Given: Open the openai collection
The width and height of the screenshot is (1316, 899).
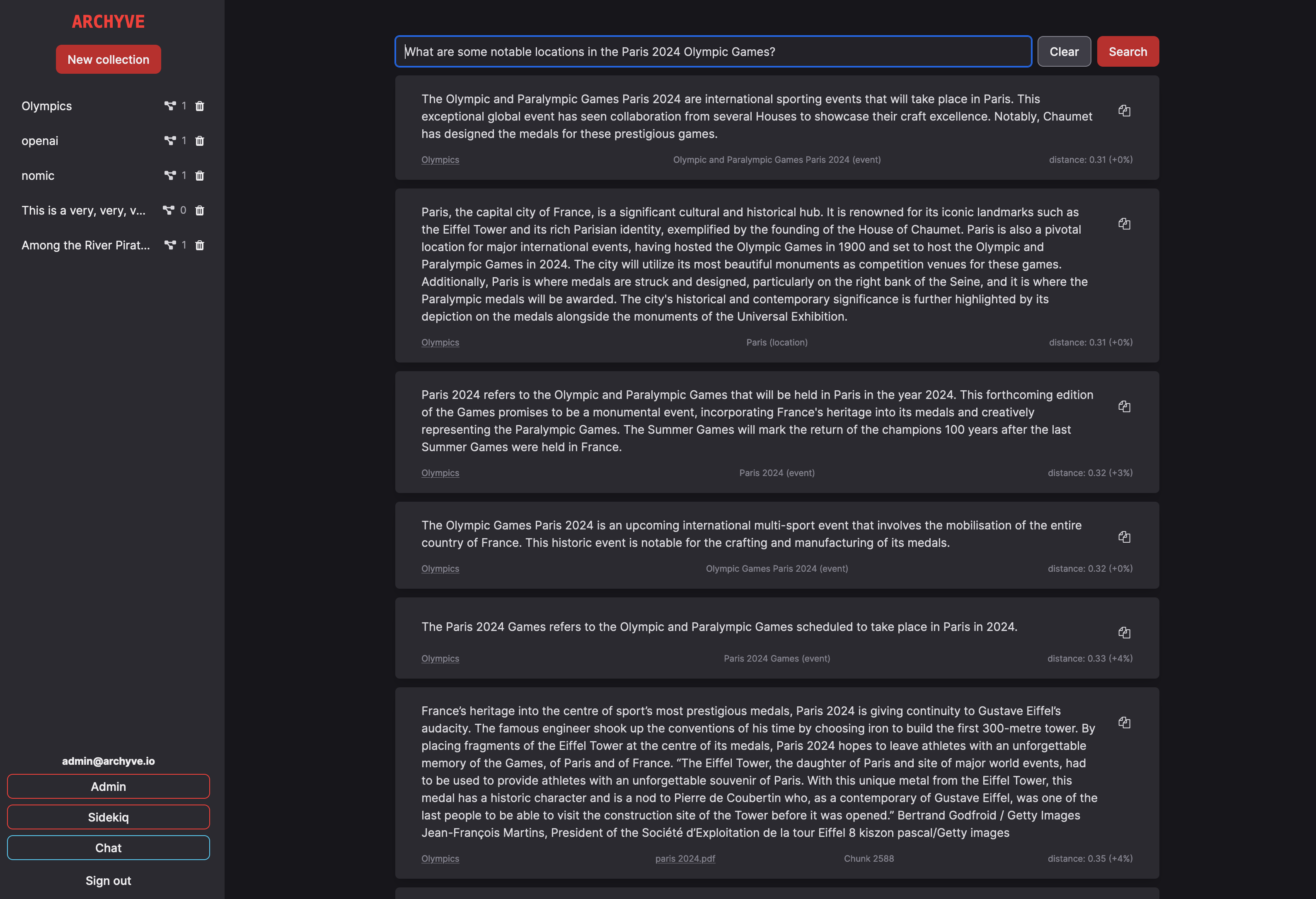Looking at the screenshot, I should [40, 141].
